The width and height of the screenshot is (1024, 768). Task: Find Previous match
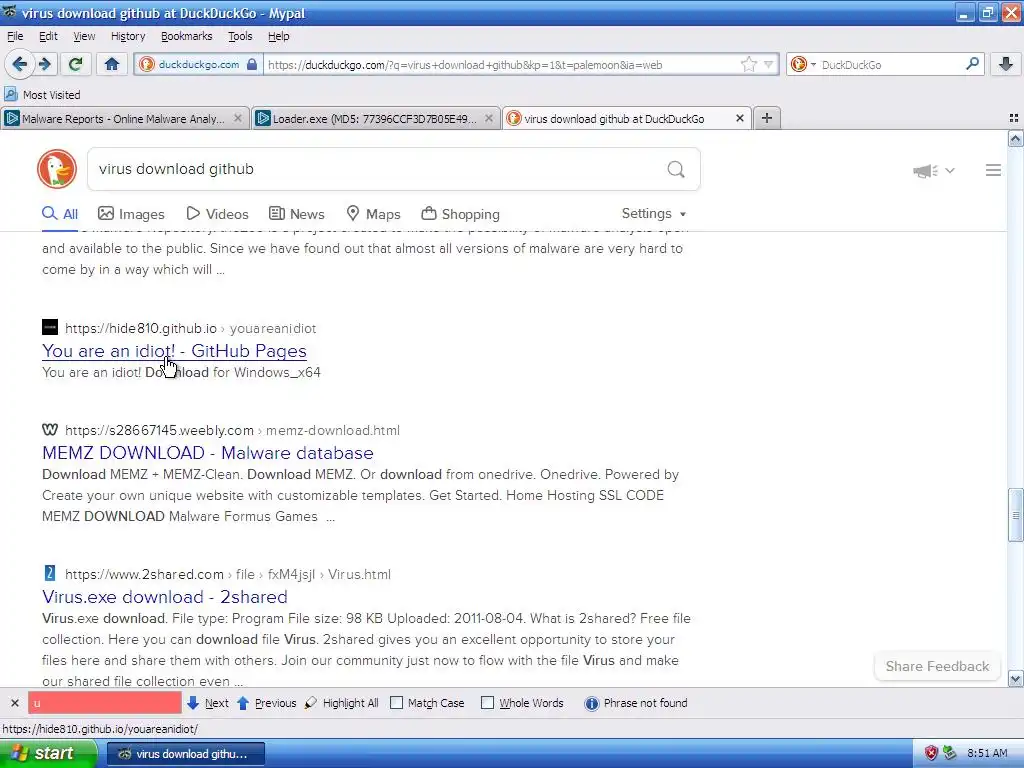(266, 703)
